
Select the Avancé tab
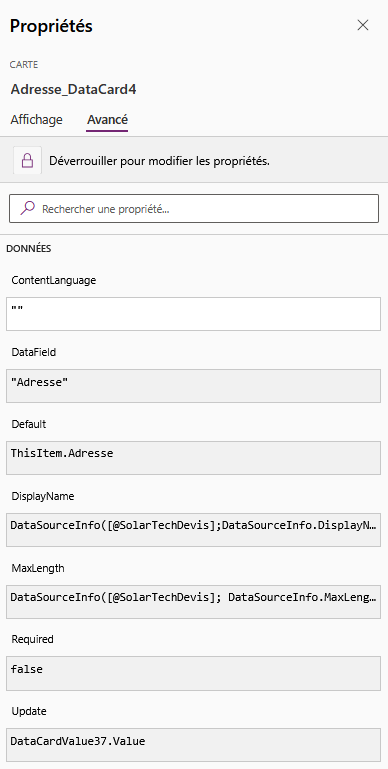click(107, 119)
